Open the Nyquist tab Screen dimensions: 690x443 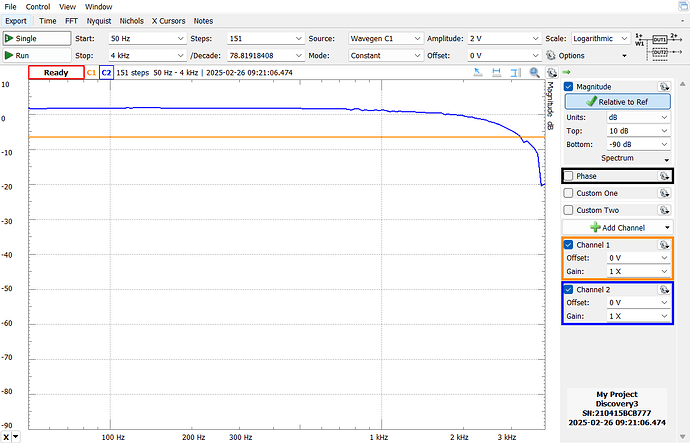tap(99, 20)
